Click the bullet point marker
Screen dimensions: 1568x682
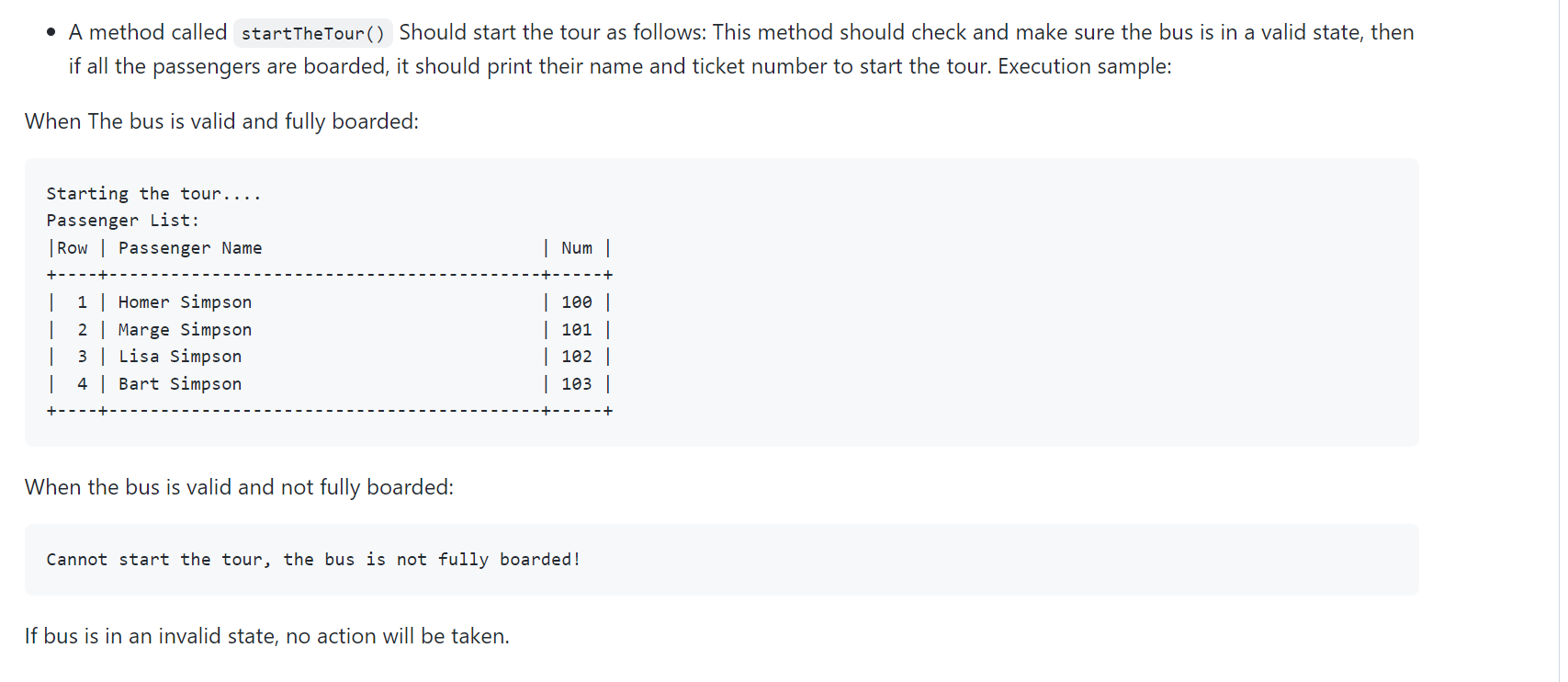[x=51, y=33]
